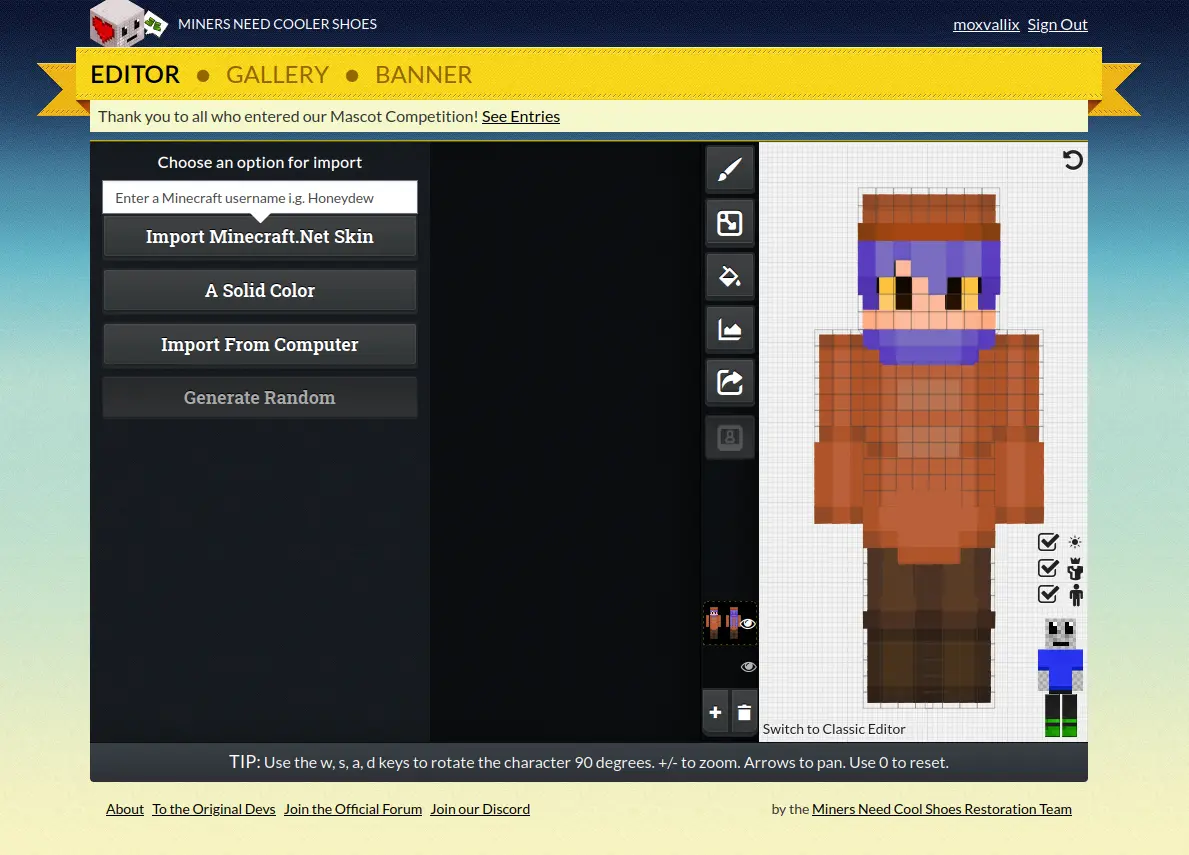Delete the layer with the trash icon

point(744,712)
